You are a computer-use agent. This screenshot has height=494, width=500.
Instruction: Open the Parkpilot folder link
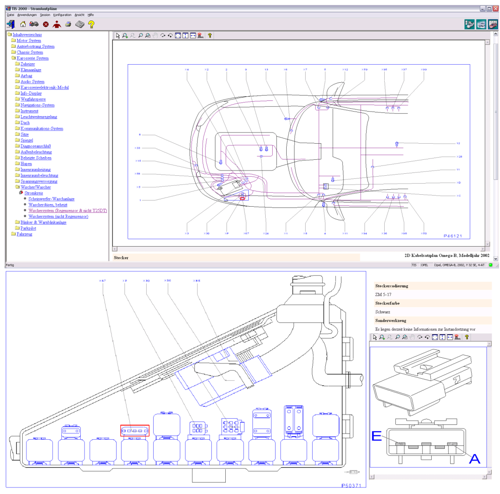coord(28,228)
